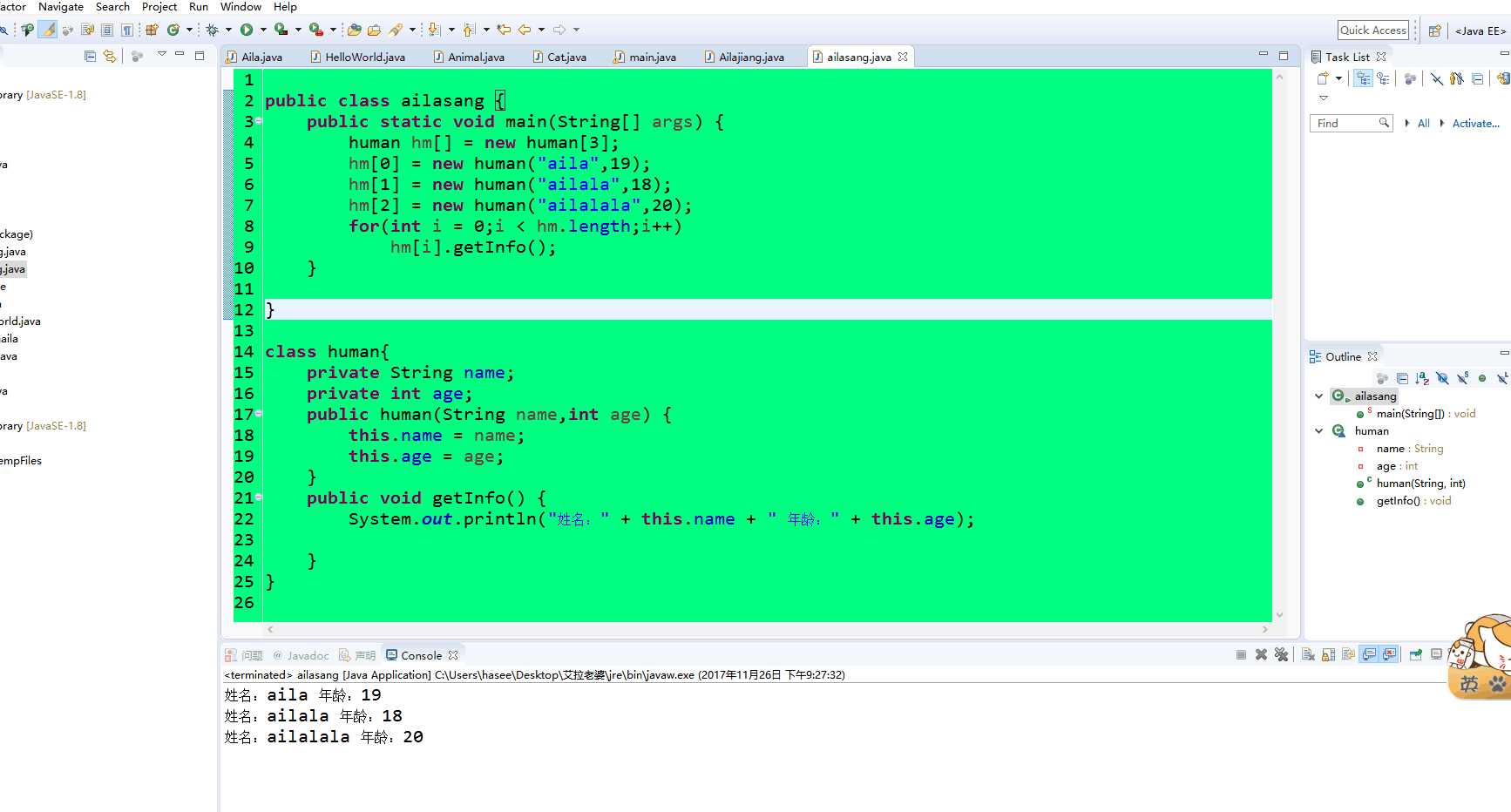Open the Project menu

(159, 7)
